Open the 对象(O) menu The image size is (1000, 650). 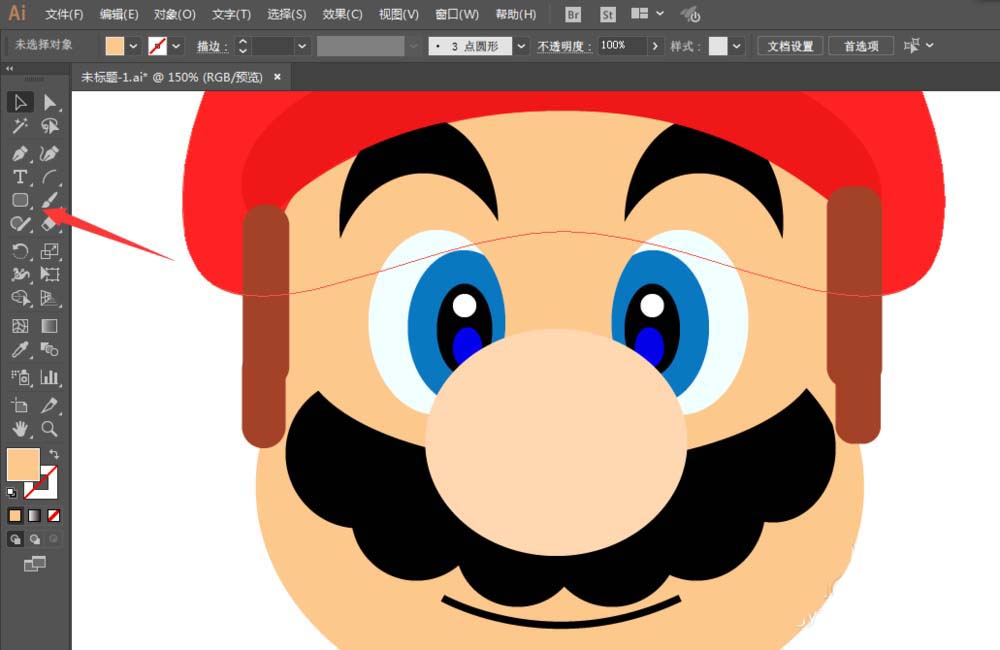point(175,14)
